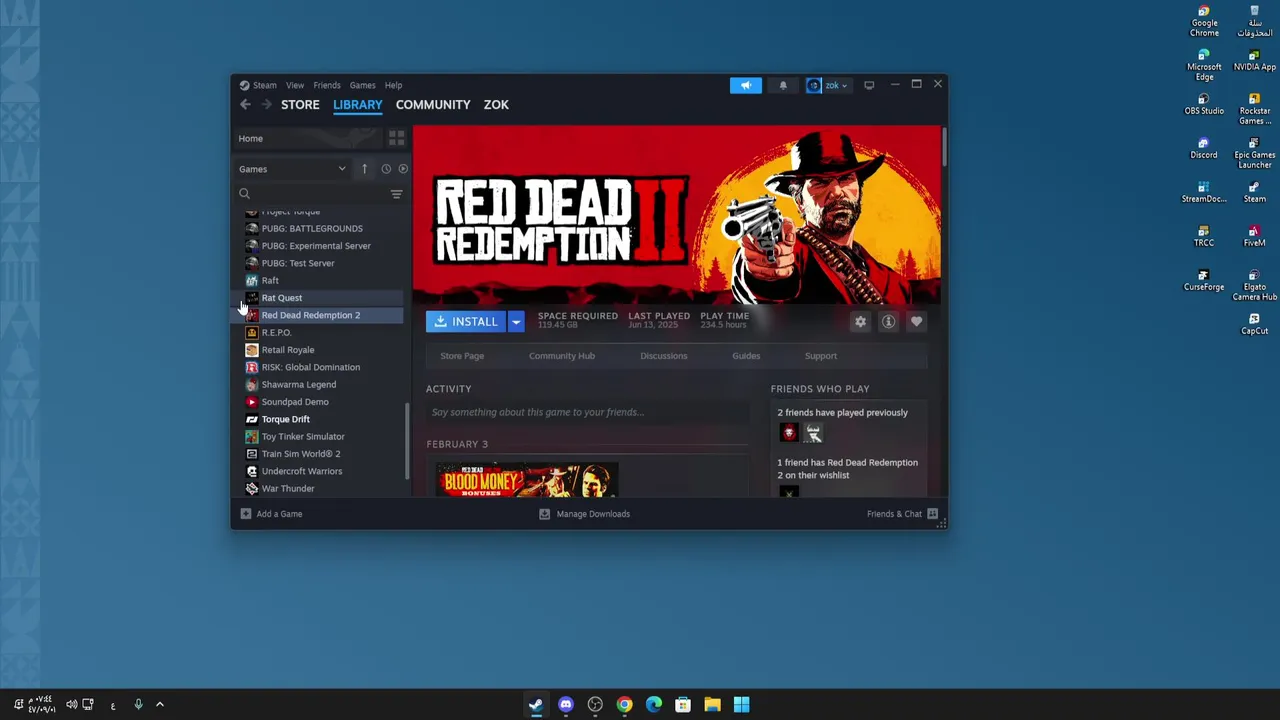Open OBS Studio desktop shortcut

tap(1204, 104)
